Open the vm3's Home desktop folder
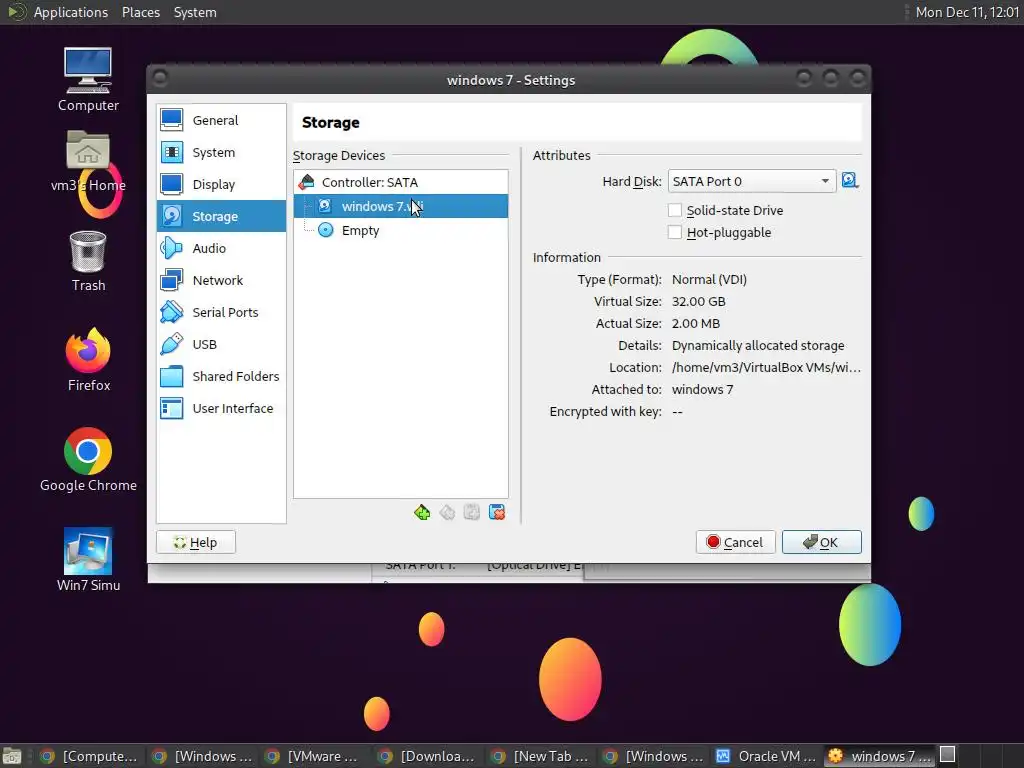The width and height of the screenshot is (1024, 768). click(88, 161)
